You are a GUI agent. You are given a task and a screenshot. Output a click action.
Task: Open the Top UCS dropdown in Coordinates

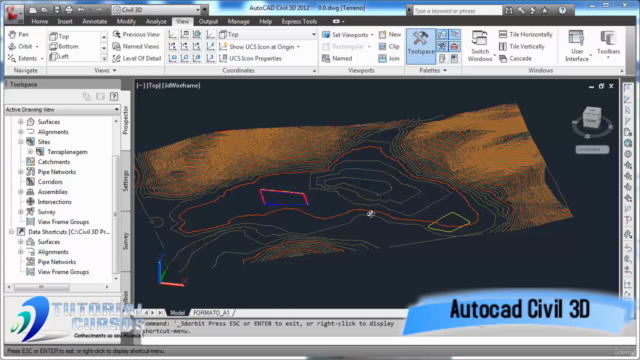tap(268, 35)
